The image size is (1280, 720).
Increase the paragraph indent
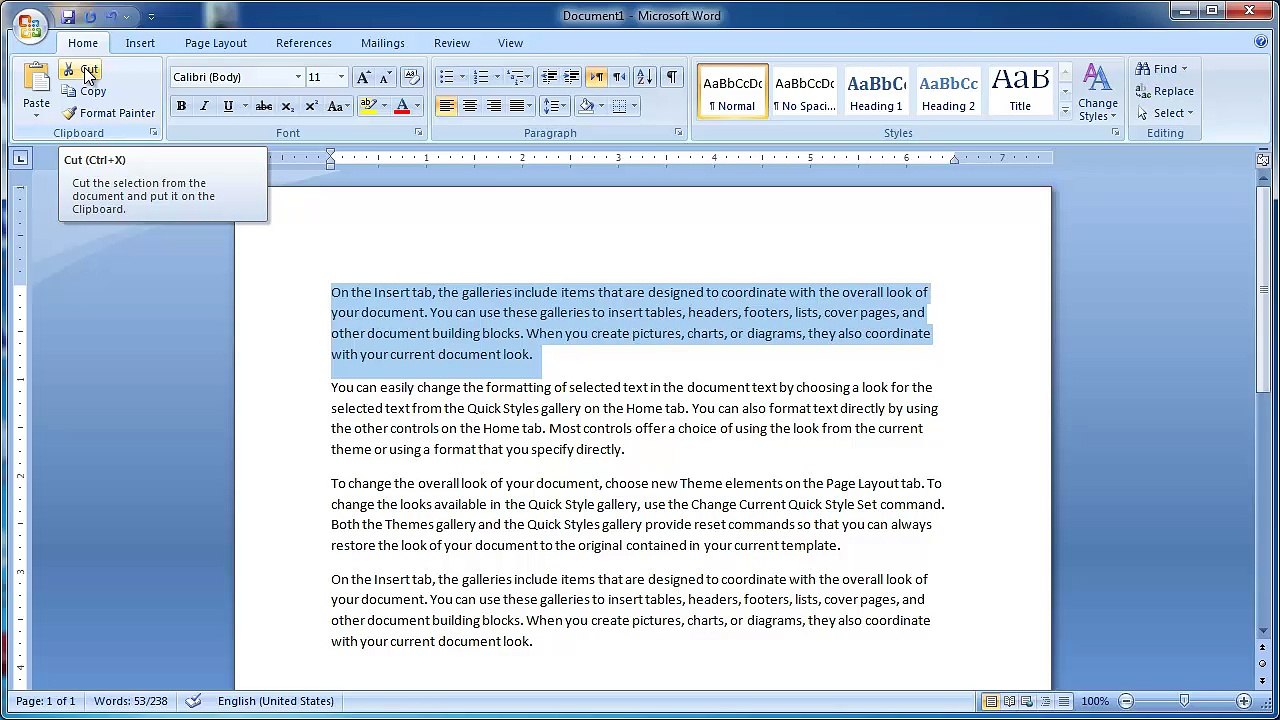[571, 77]
